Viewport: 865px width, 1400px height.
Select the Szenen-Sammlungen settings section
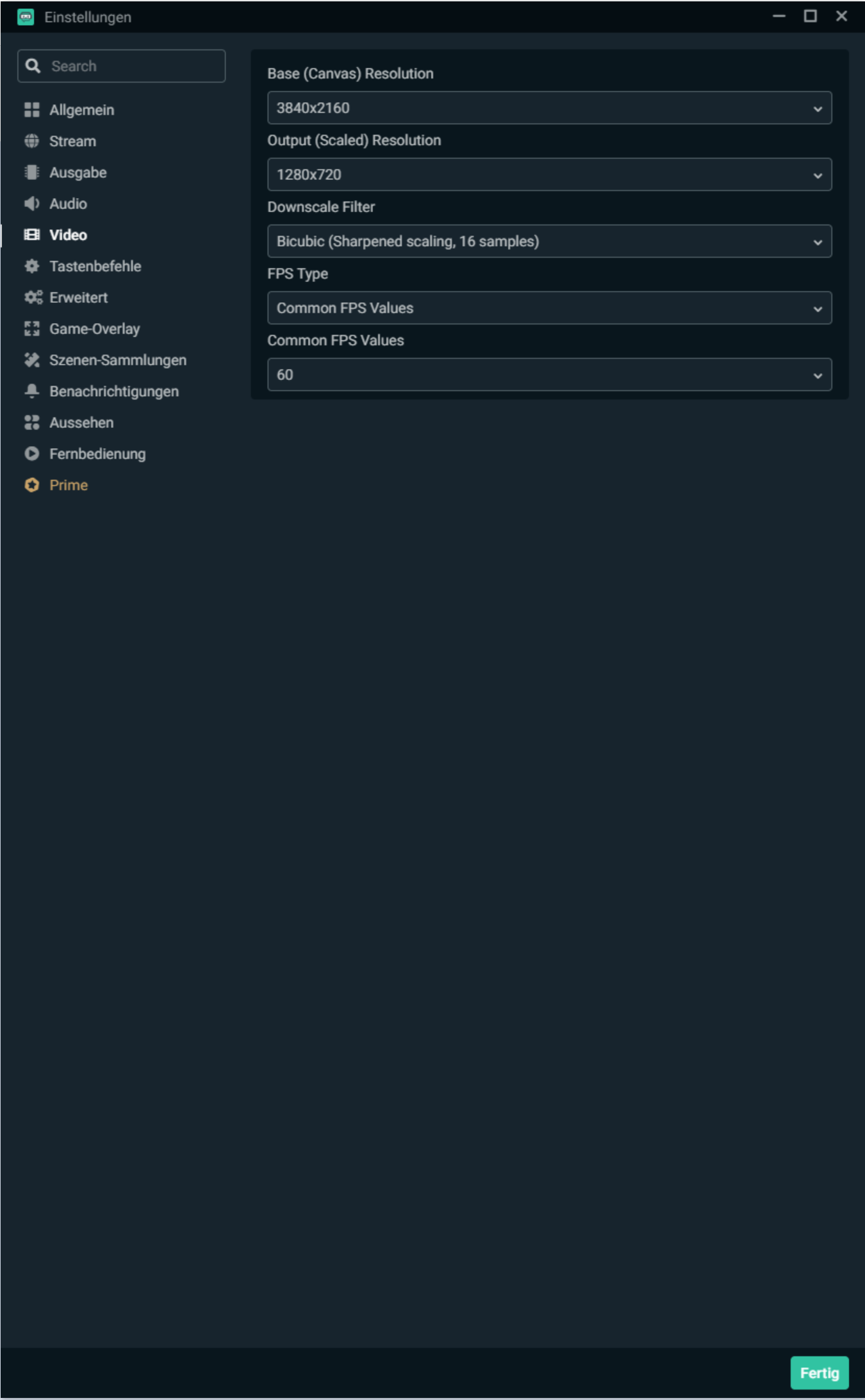point(117,360)
